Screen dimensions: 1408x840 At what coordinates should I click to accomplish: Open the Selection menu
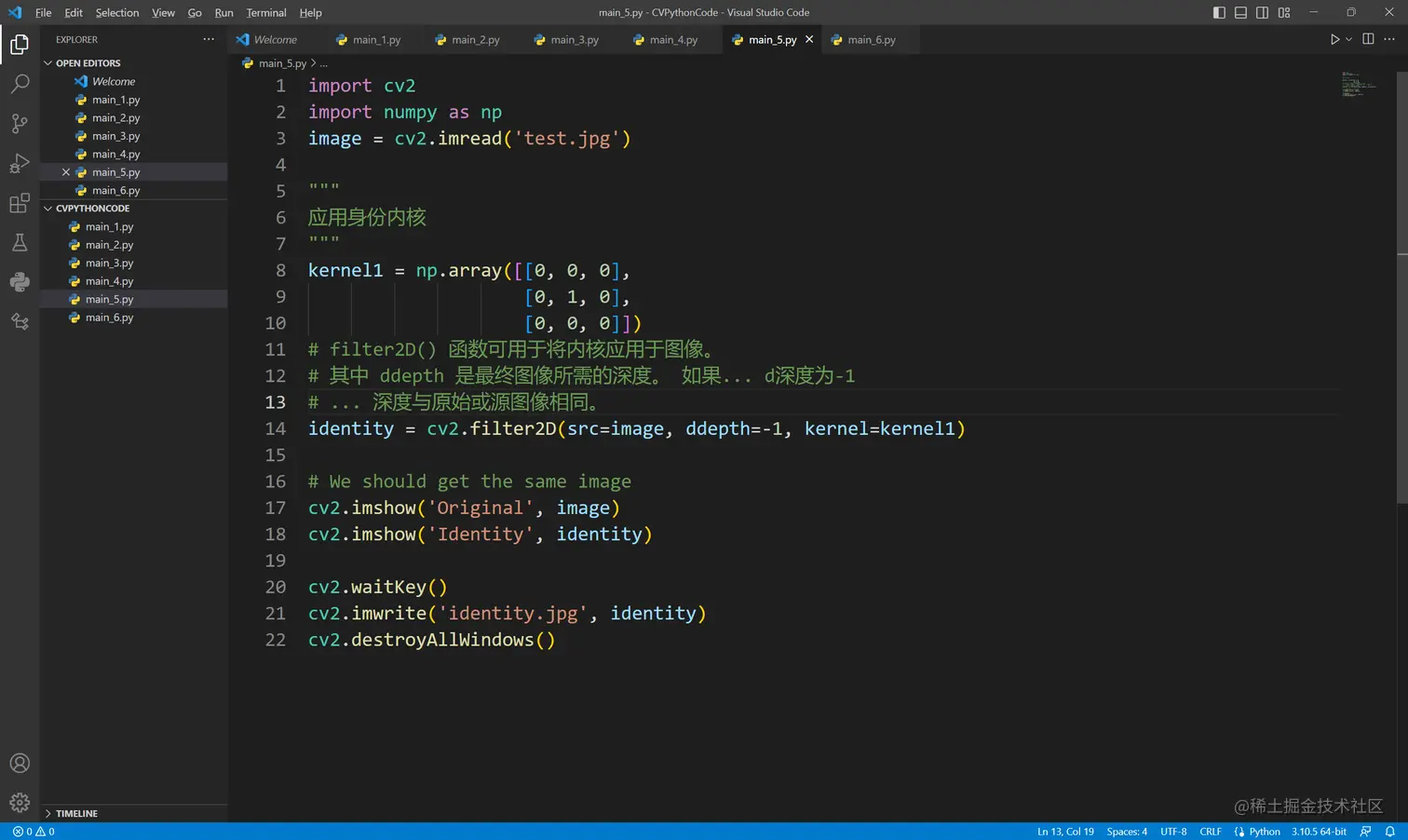pos(117,12)
